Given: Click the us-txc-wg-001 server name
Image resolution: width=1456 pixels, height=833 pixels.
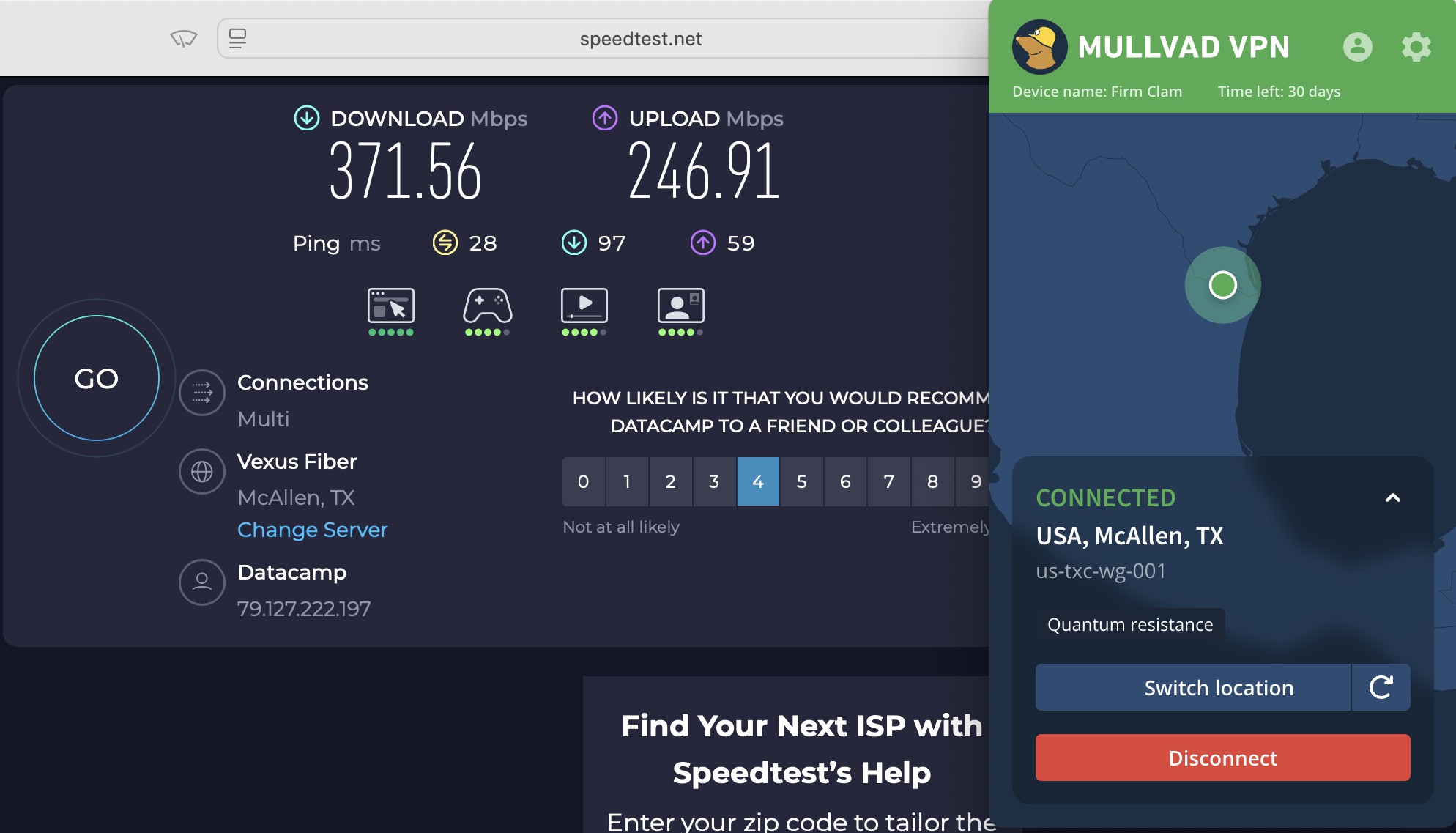Looking at the screenshot, I should coord(1101,571).
